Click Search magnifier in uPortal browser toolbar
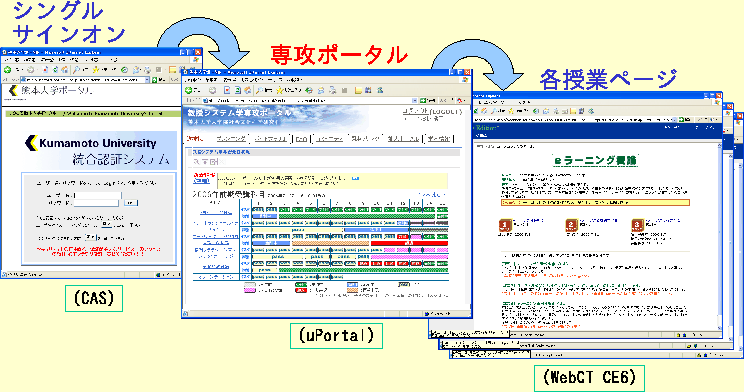The width and height of the screenshot is (744, 392). [260, 90]
